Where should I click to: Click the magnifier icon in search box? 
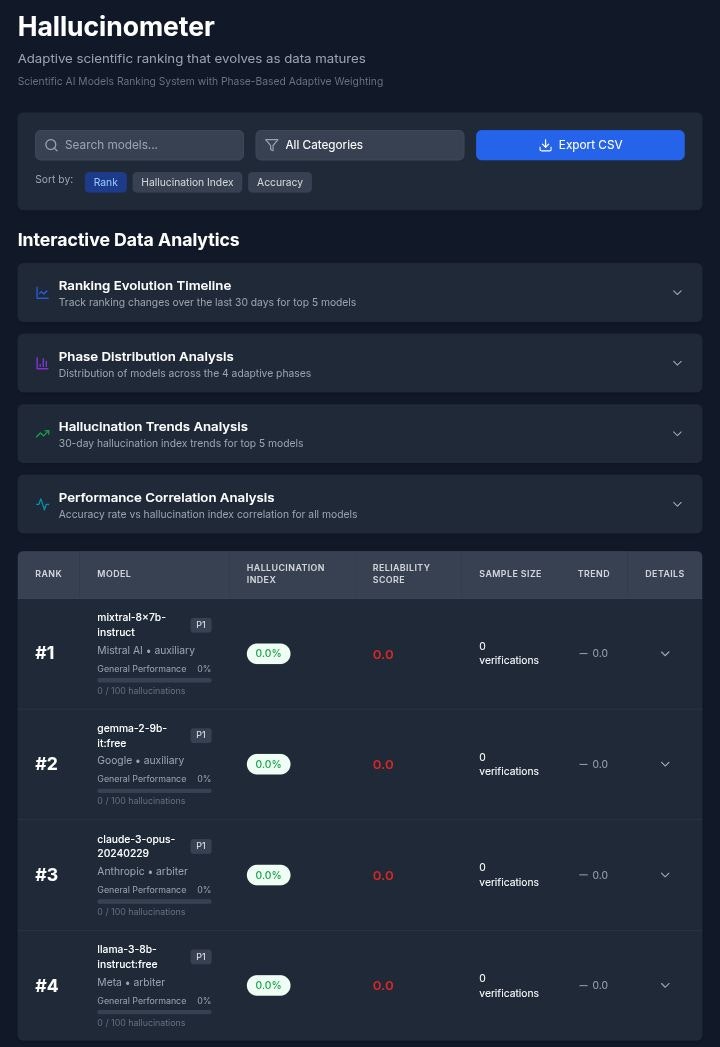tap(52, 145)
